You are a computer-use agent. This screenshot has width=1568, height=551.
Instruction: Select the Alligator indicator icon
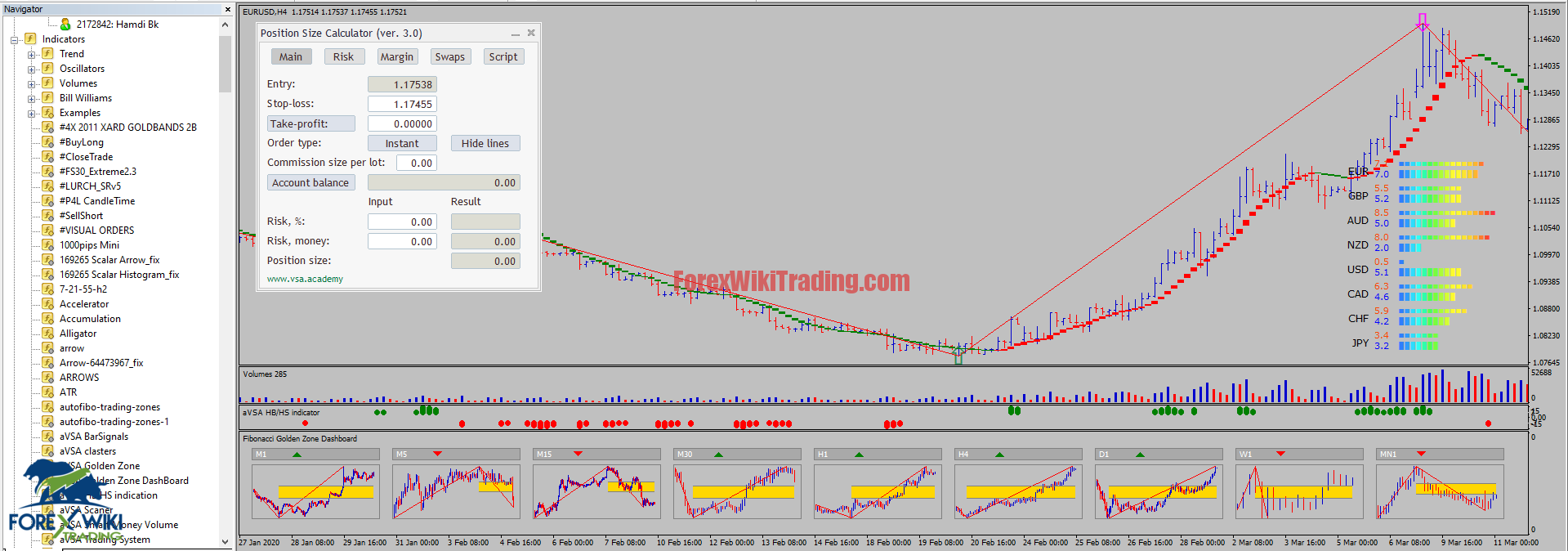tap(48, 334)
